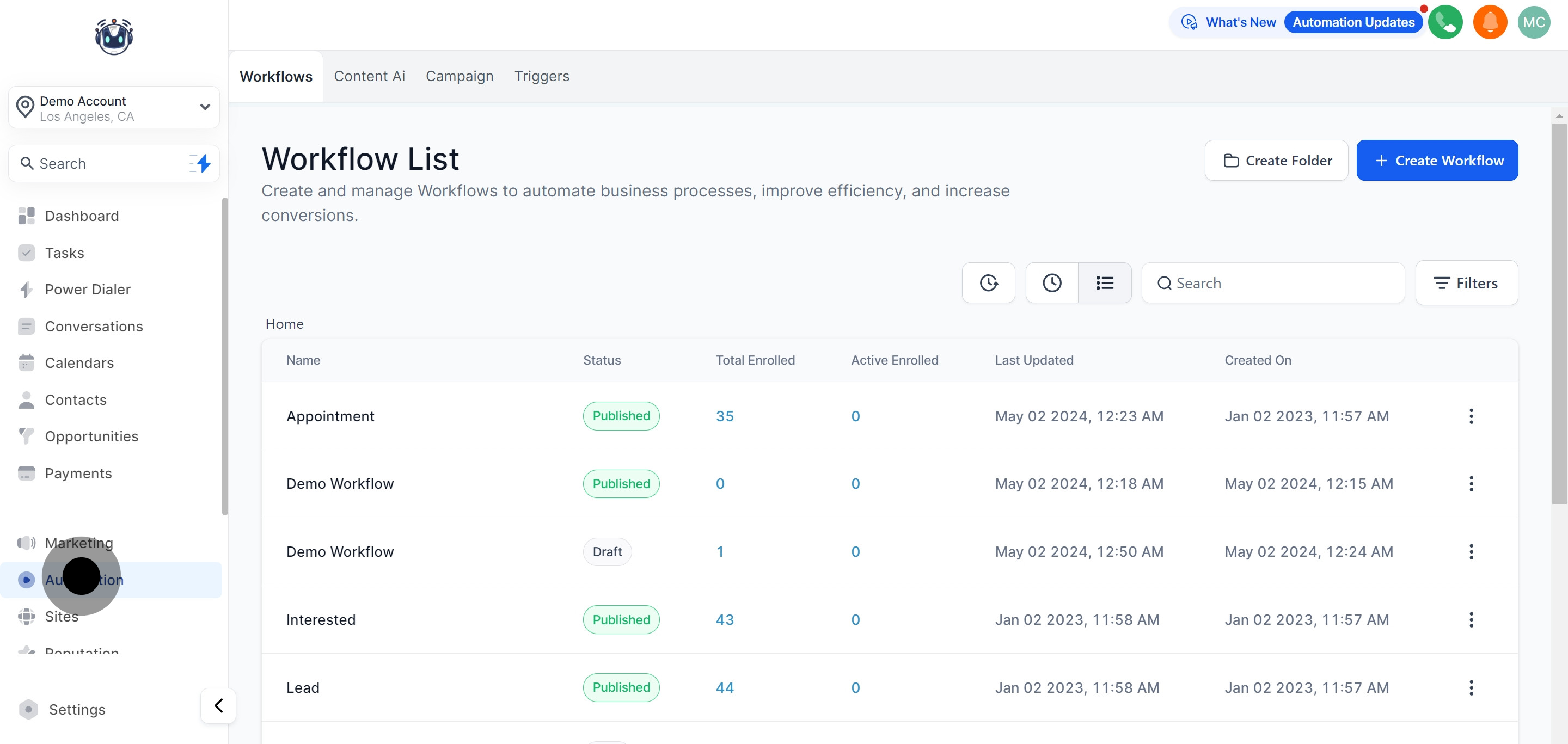Viewport: 1568px width, 744px height.
Task: Open Settings from the sidebar
Action: click(x=77, y=709)
